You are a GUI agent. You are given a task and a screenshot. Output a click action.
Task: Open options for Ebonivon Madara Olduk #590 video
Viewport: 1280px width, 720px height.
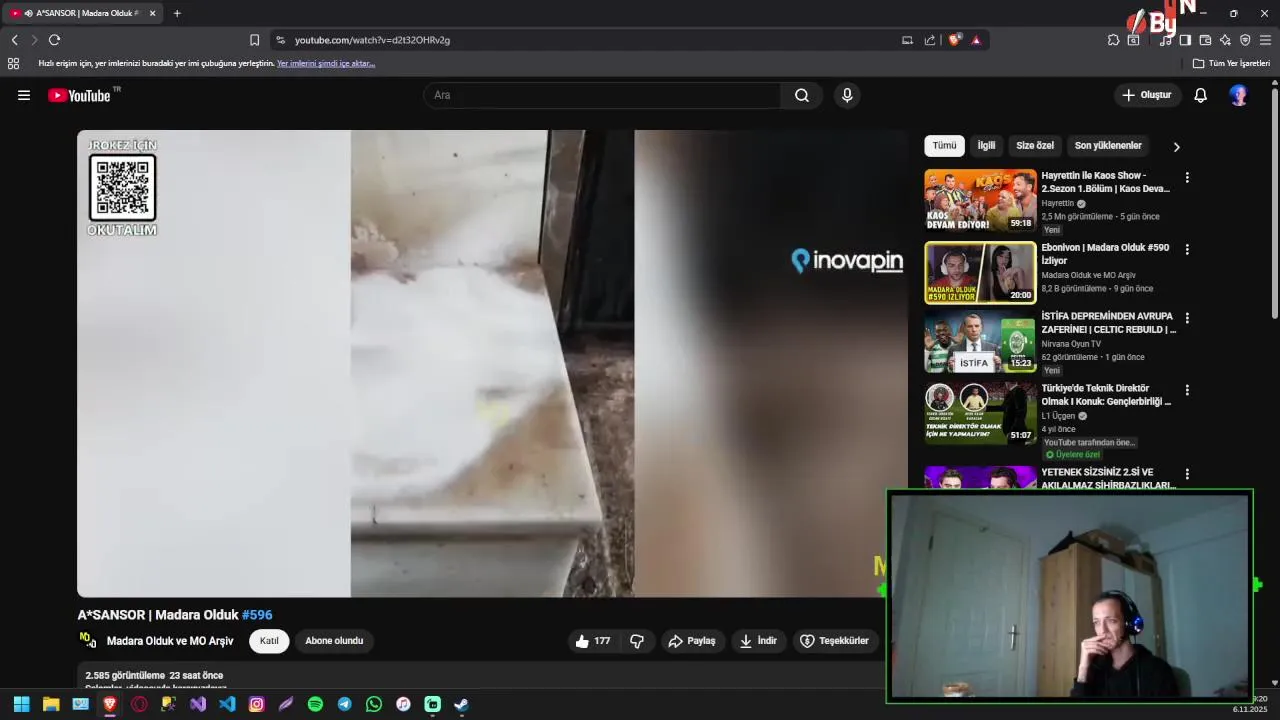point(1187,249)
